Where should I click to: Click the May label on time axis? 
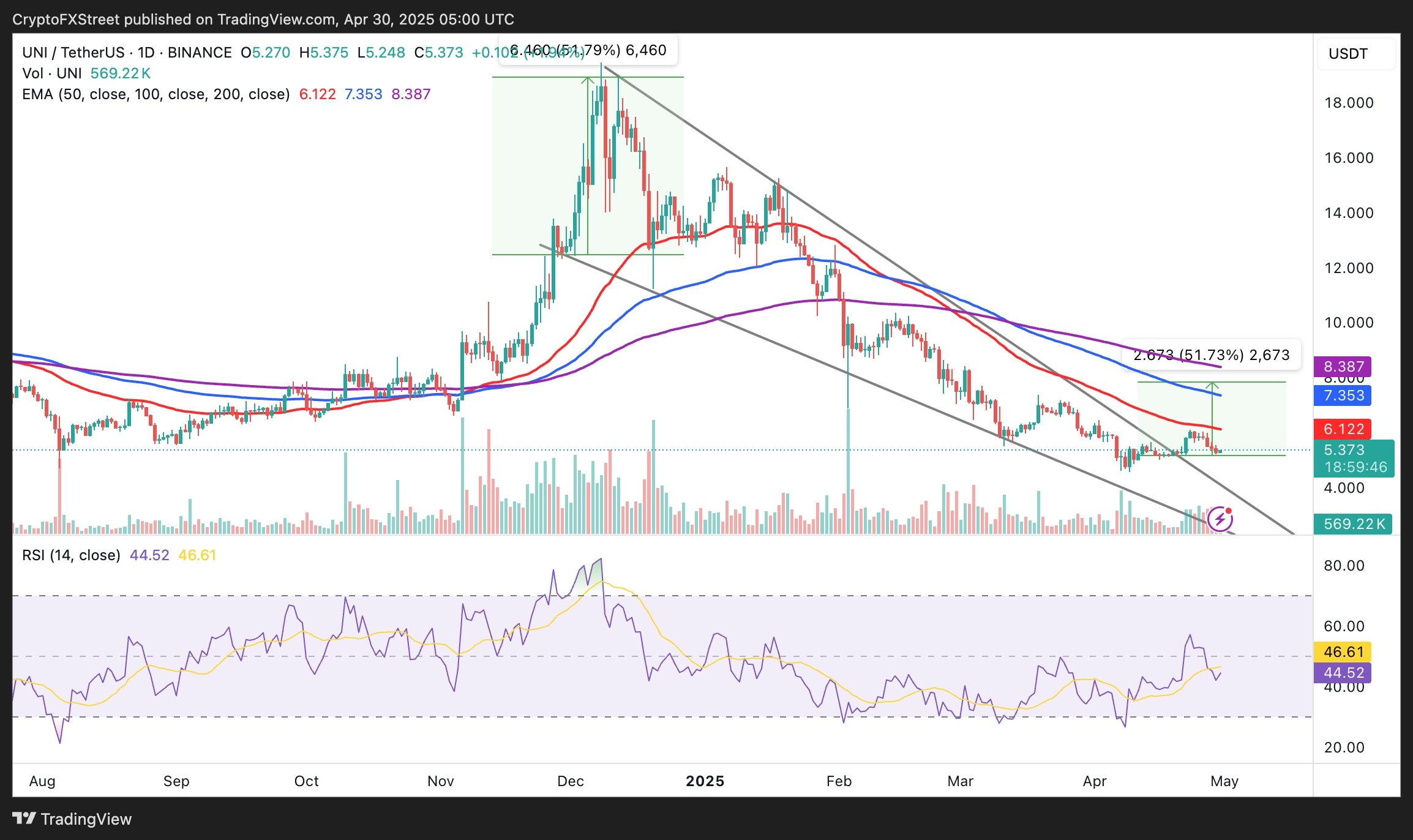tap(1224, 781)
